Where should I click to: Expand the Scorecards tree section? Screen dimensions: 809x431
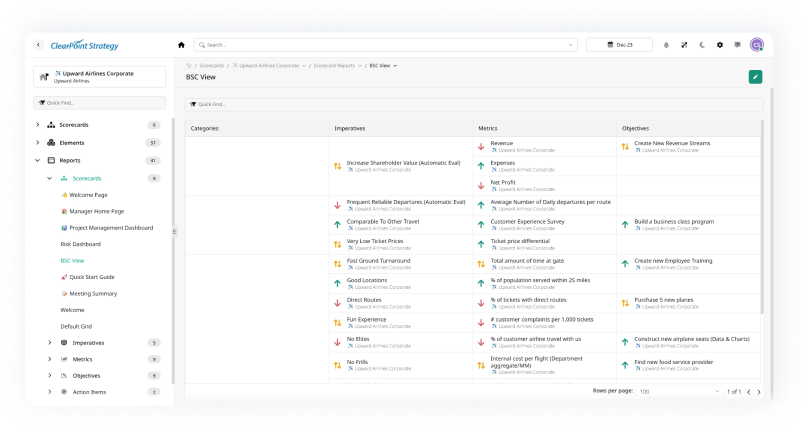[x=37, y=125]
